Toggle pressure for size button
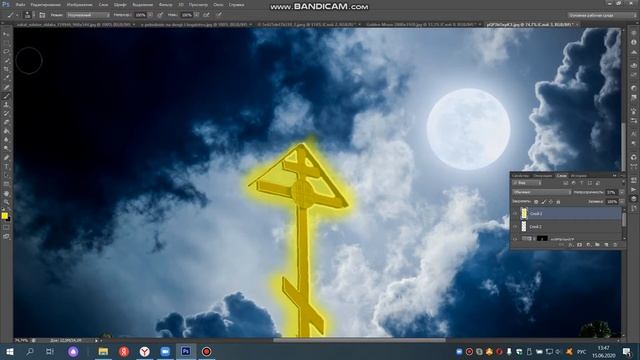This screenshot has height=360, width=640. click(219, 15)
